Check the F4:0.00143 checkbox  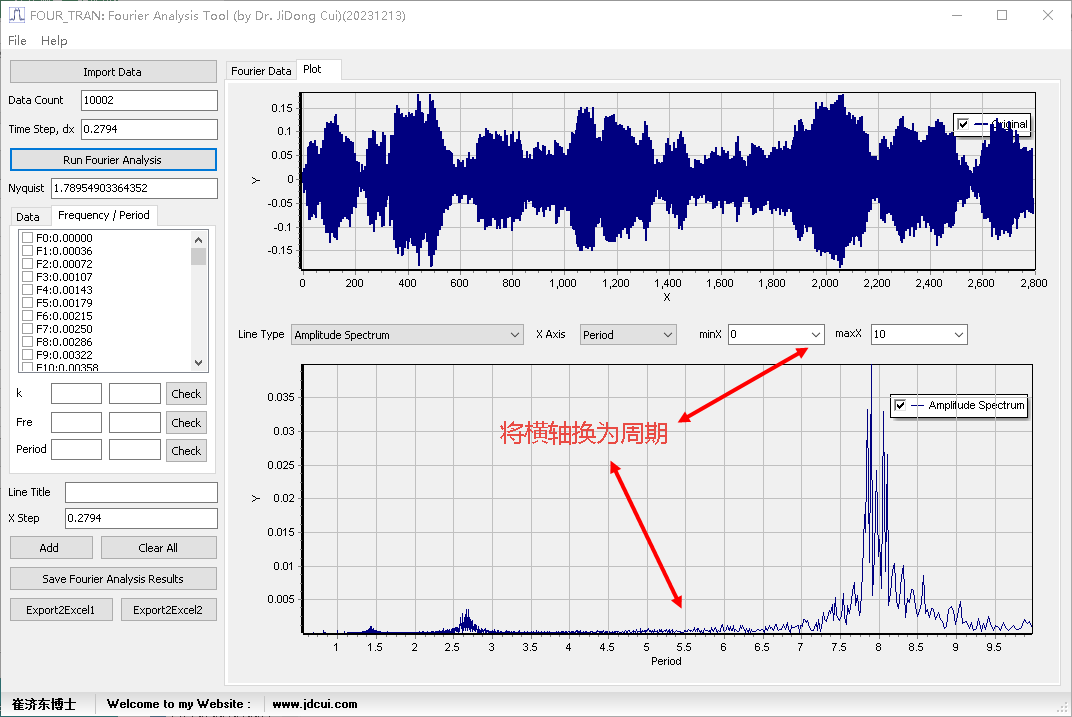tap(28, 290)
